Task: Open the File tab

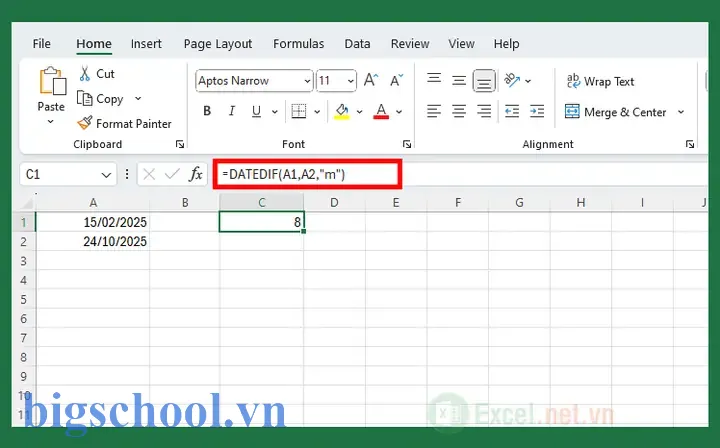Action: 41,44
